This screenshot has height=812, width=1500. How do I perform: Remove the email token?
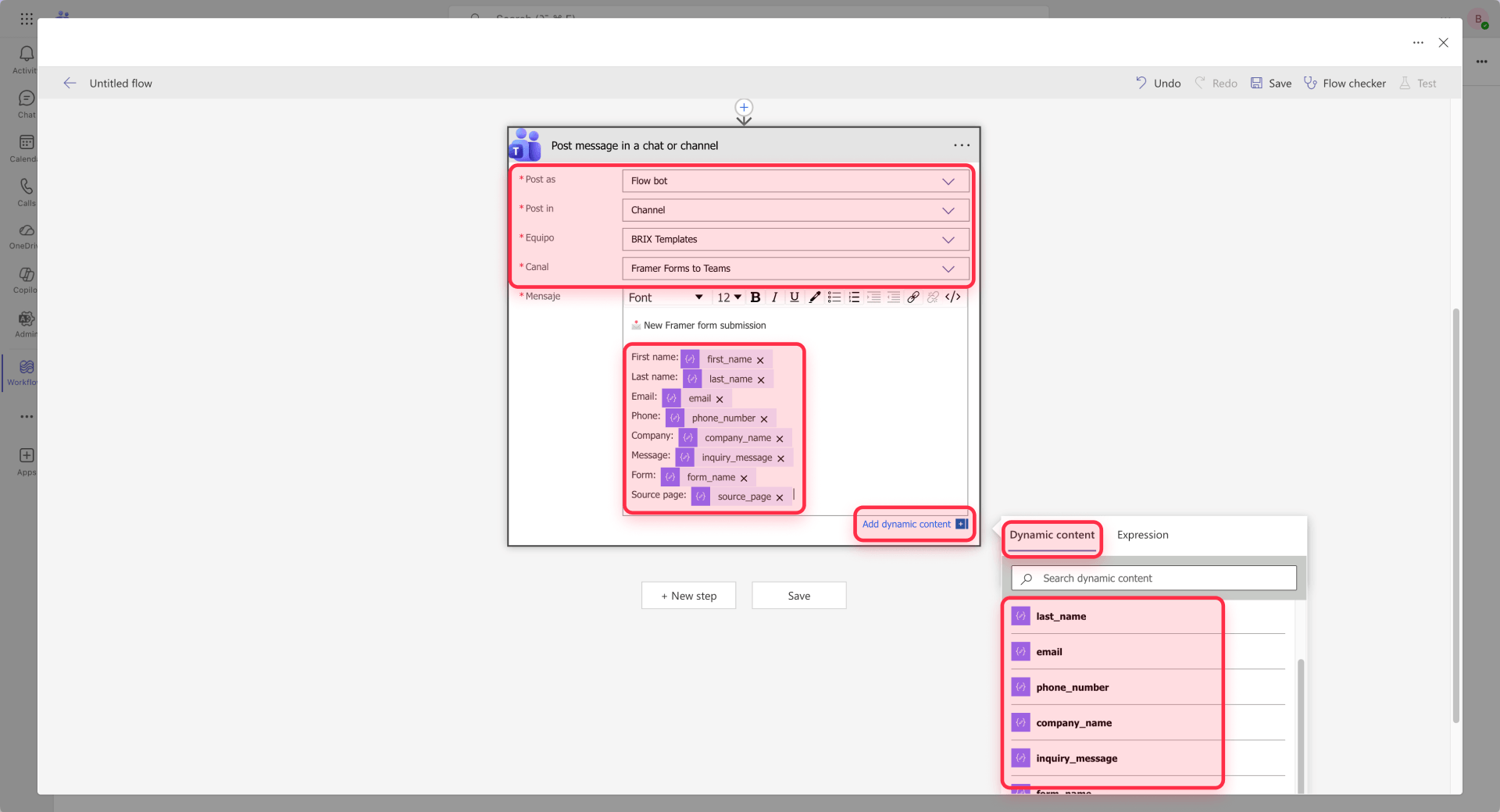720,400
